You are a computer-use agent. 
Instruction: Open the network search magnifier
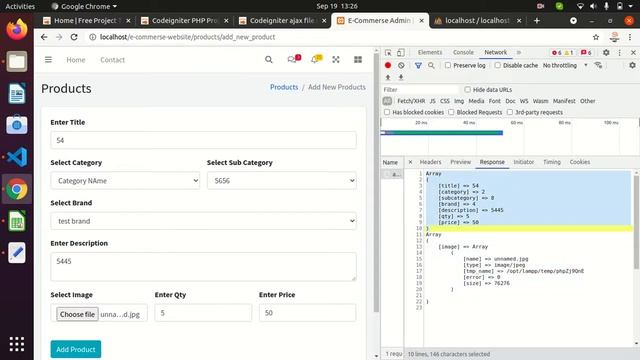tap(431, 65)
